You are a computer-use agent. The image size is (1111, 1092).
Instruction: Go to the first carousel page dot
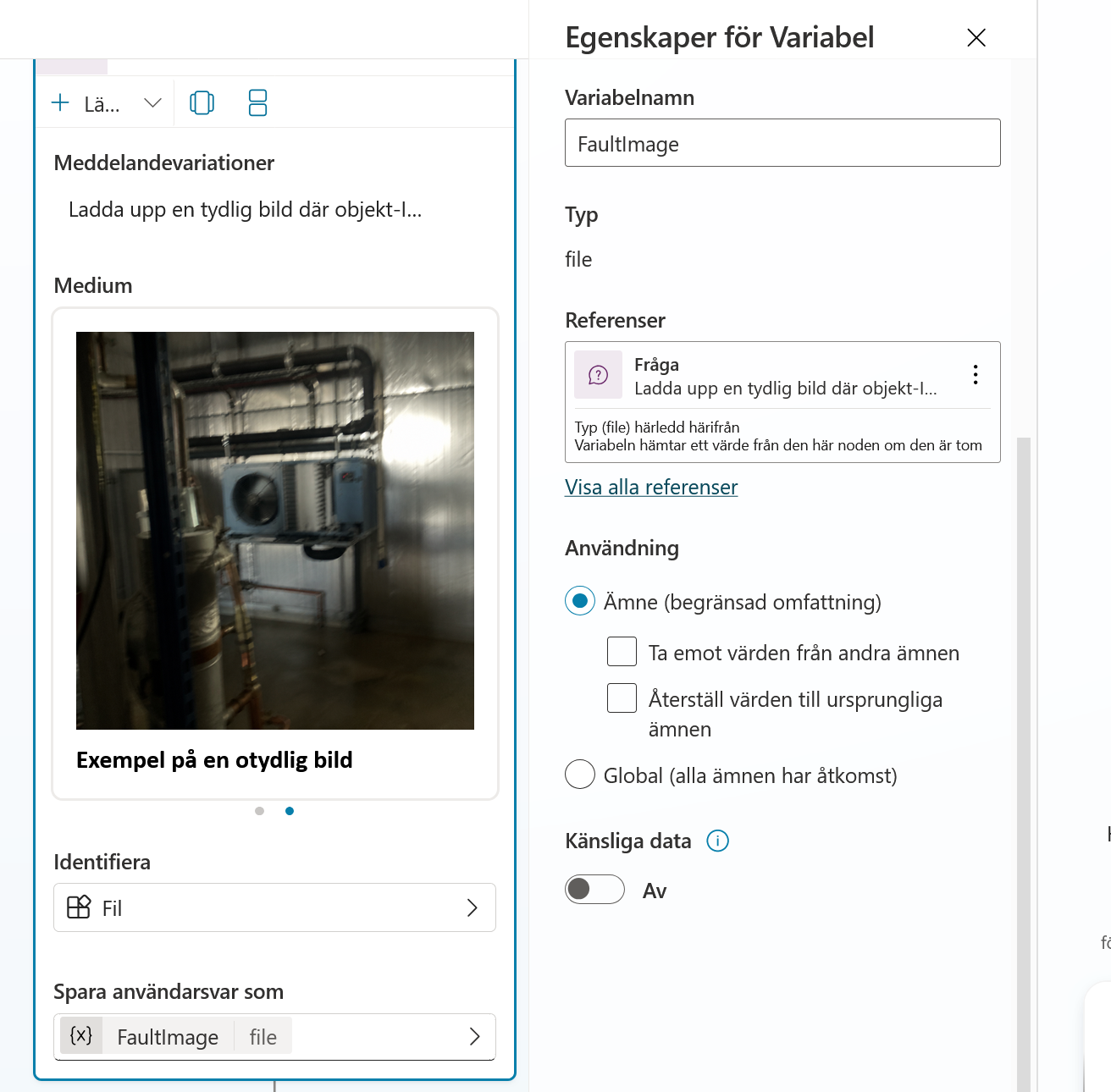click(259, 811)
